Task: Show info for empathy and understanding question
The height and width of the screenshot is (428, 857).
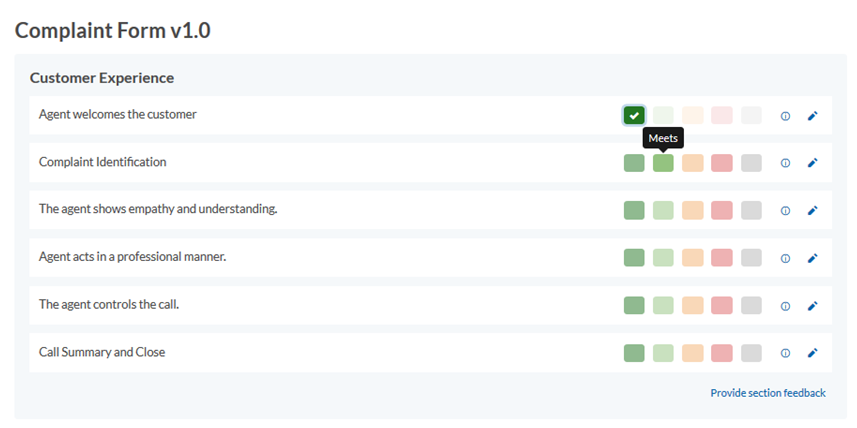Action: [785, 210]
